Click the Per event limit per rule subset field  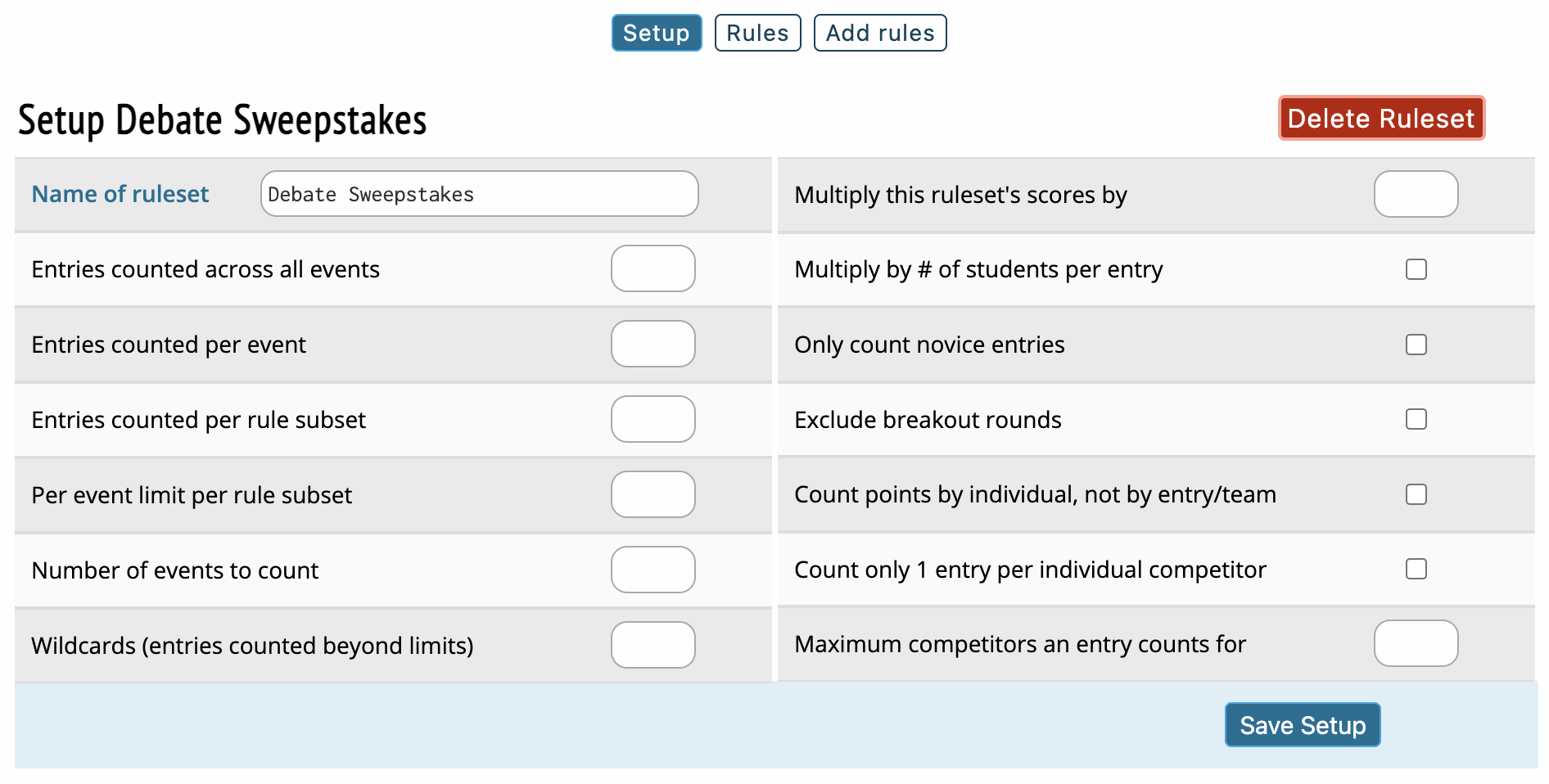653,494
